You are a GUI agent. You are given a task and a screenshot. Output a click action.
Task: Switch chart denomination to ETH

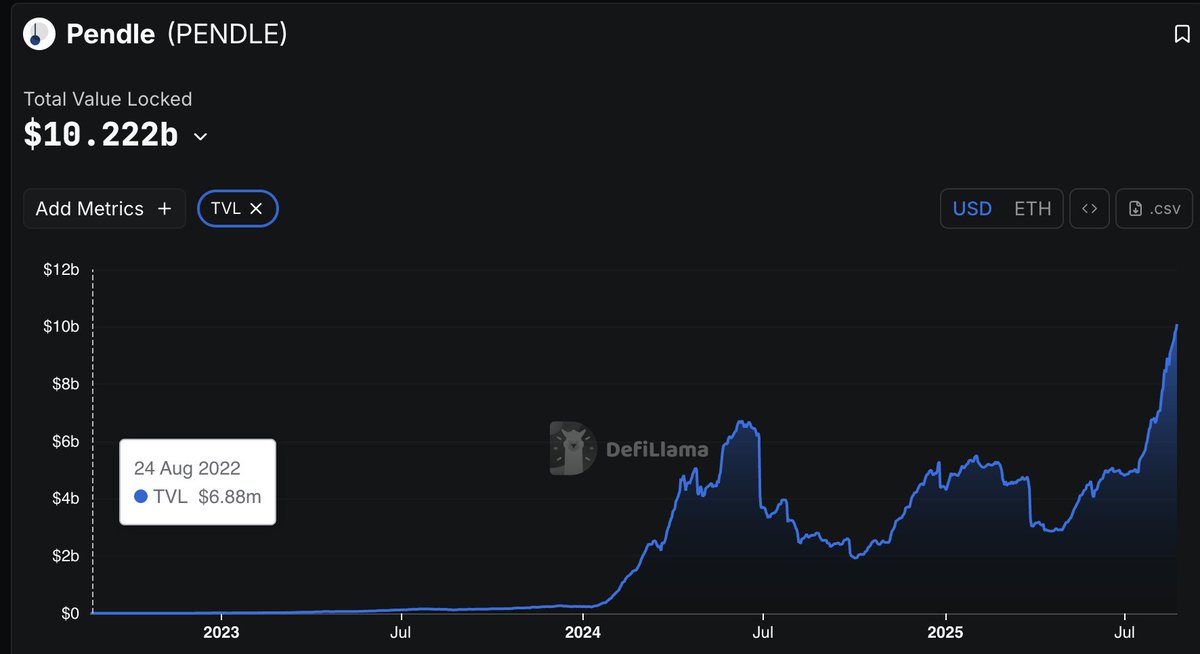click(x=1033, y=208)
